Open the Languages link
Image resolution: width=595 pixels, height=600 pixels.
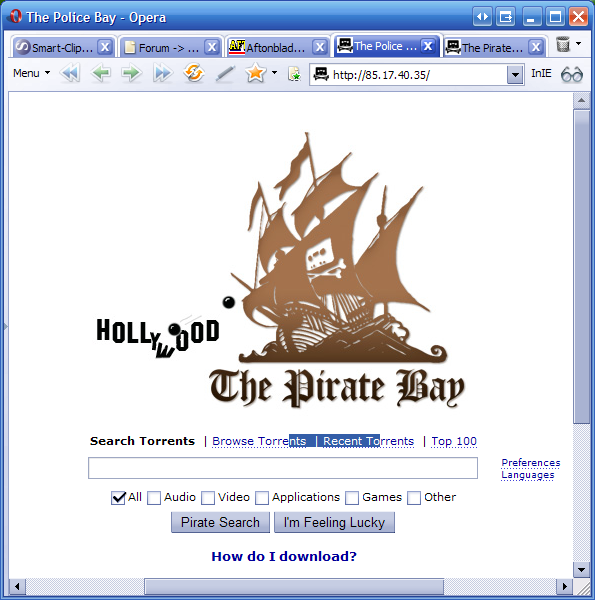528,475
